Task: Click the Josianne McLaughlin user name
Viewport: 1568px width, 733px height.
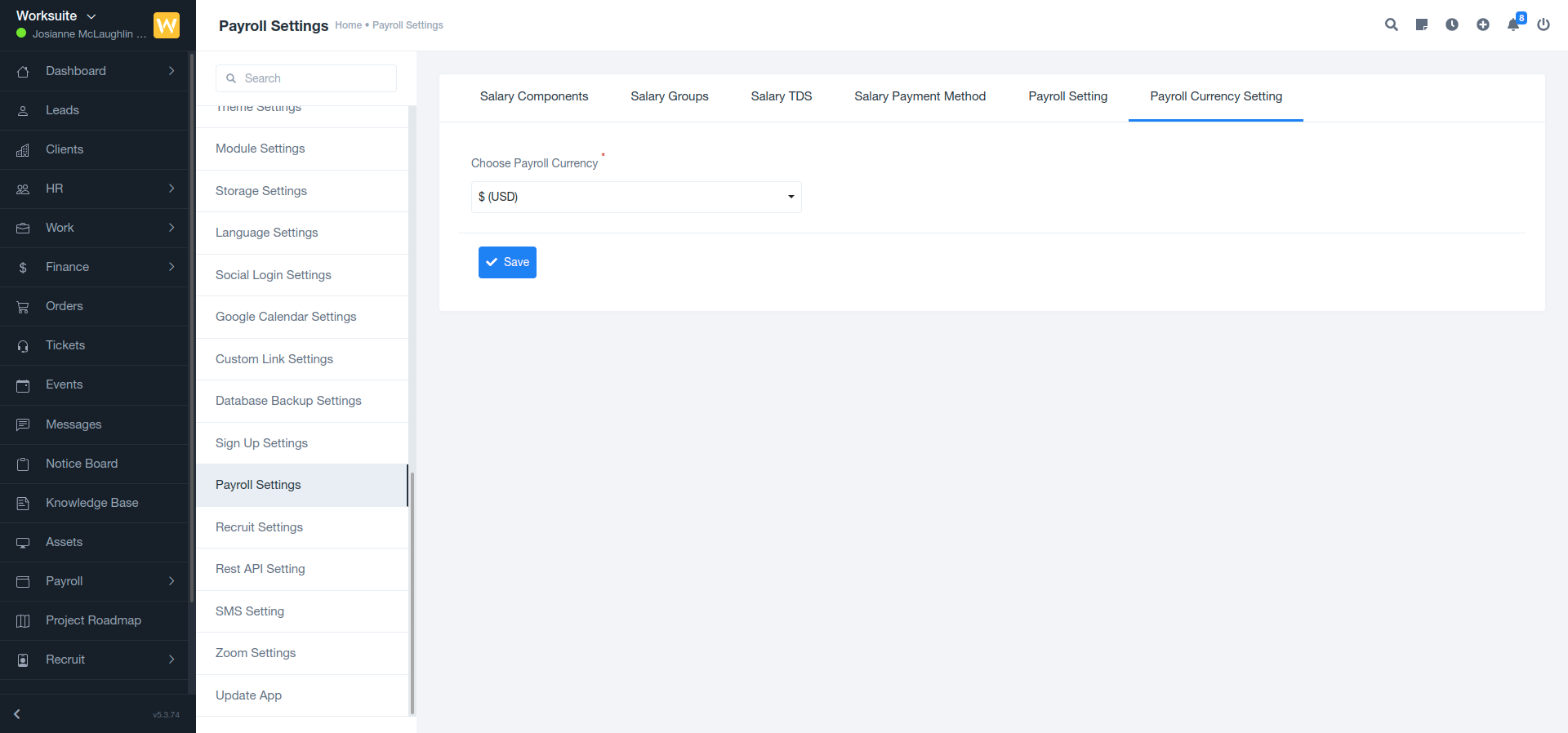Action: [x=89, y=34]
